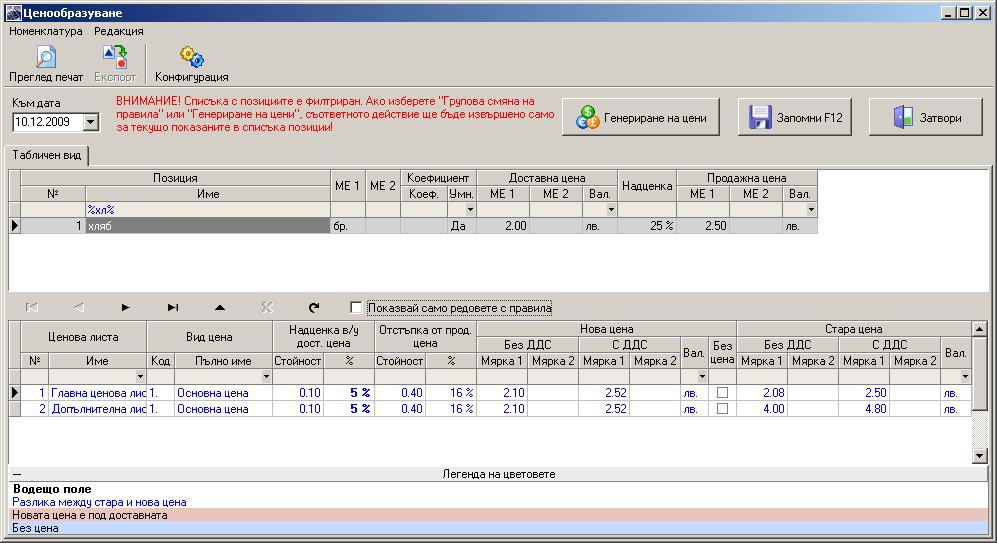This screenshot has width=997, height=543.
Task: Save with Запомни F12 button
Action: 794,117
